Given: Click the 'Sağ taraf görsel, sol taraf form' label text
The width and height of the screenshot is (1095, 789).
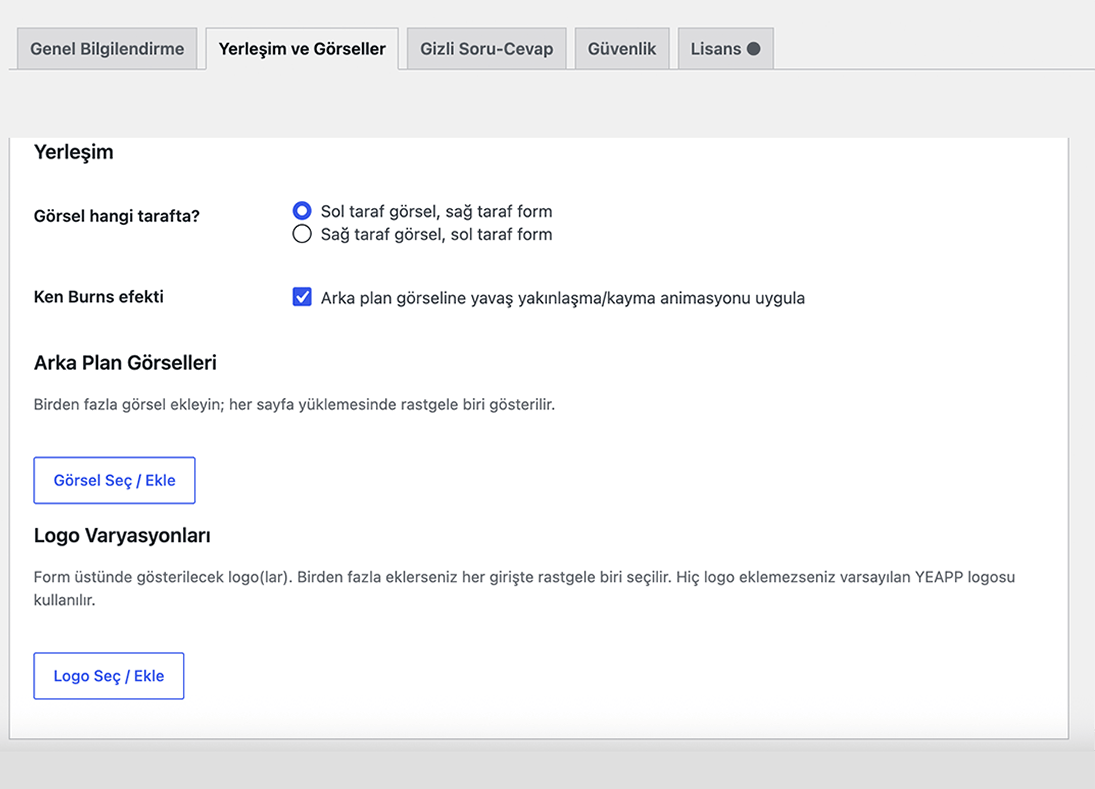Looking at the screenshot, I should [x=436, y=235].
